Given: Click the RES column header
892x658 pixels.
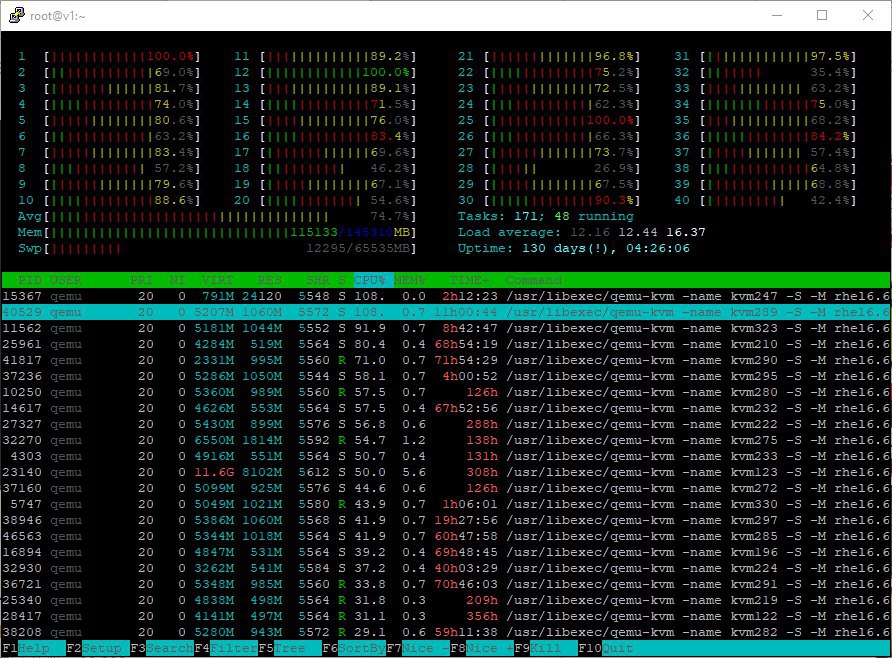Looking at the screenshot, I should pos(270,280).
